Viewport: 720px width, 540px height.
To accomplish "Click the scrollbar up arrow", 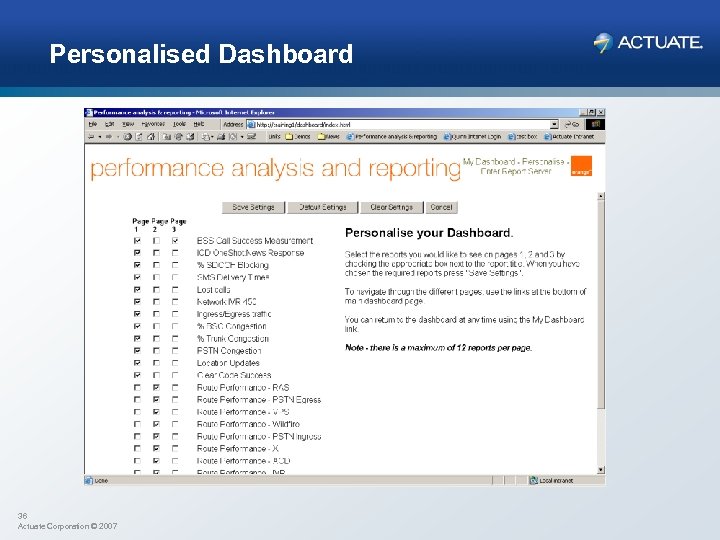I will click(x=601, y=196).
